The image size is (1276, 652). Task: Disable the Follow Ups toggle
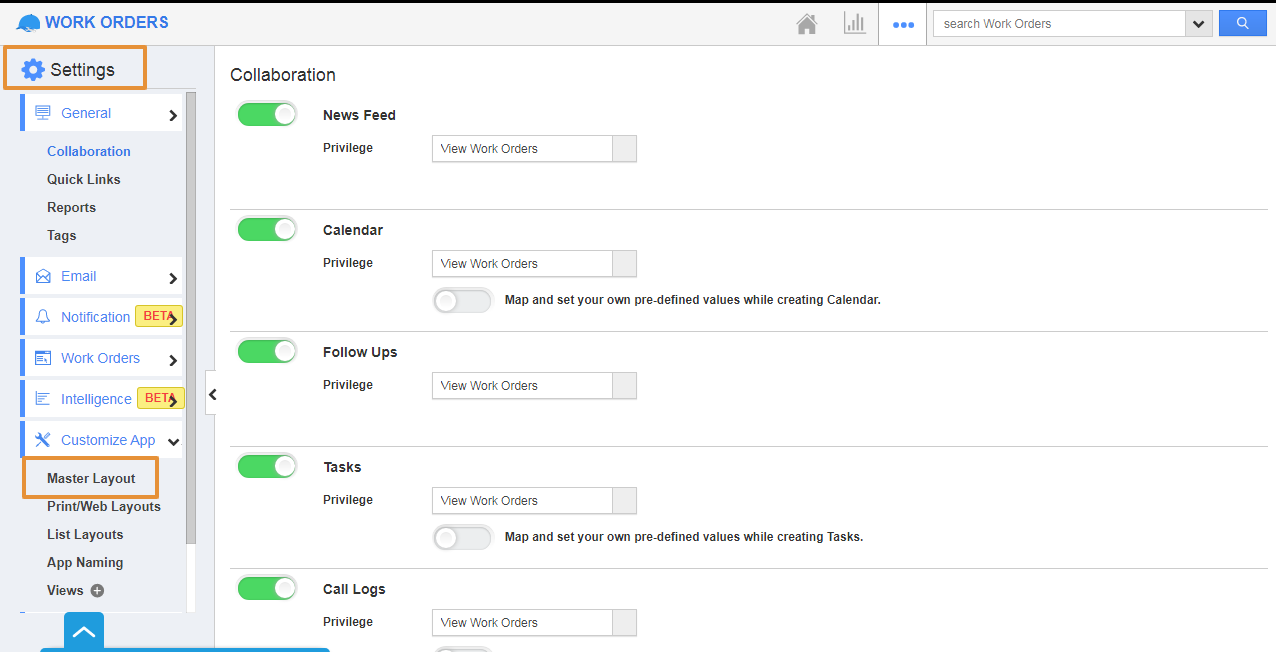tap(267, 351)
